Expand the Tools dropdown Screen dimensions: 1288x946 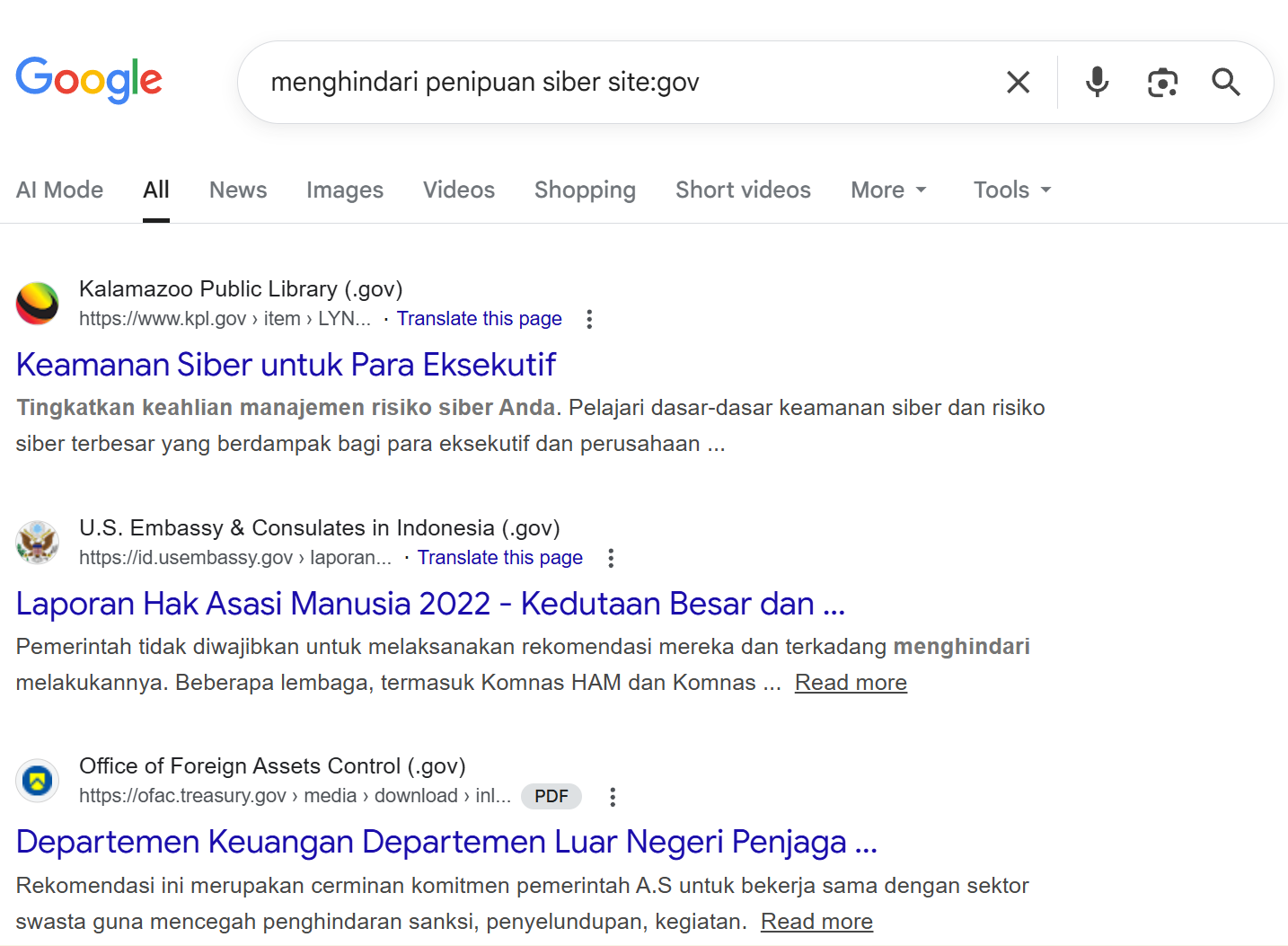click(x=1011, y=190)
